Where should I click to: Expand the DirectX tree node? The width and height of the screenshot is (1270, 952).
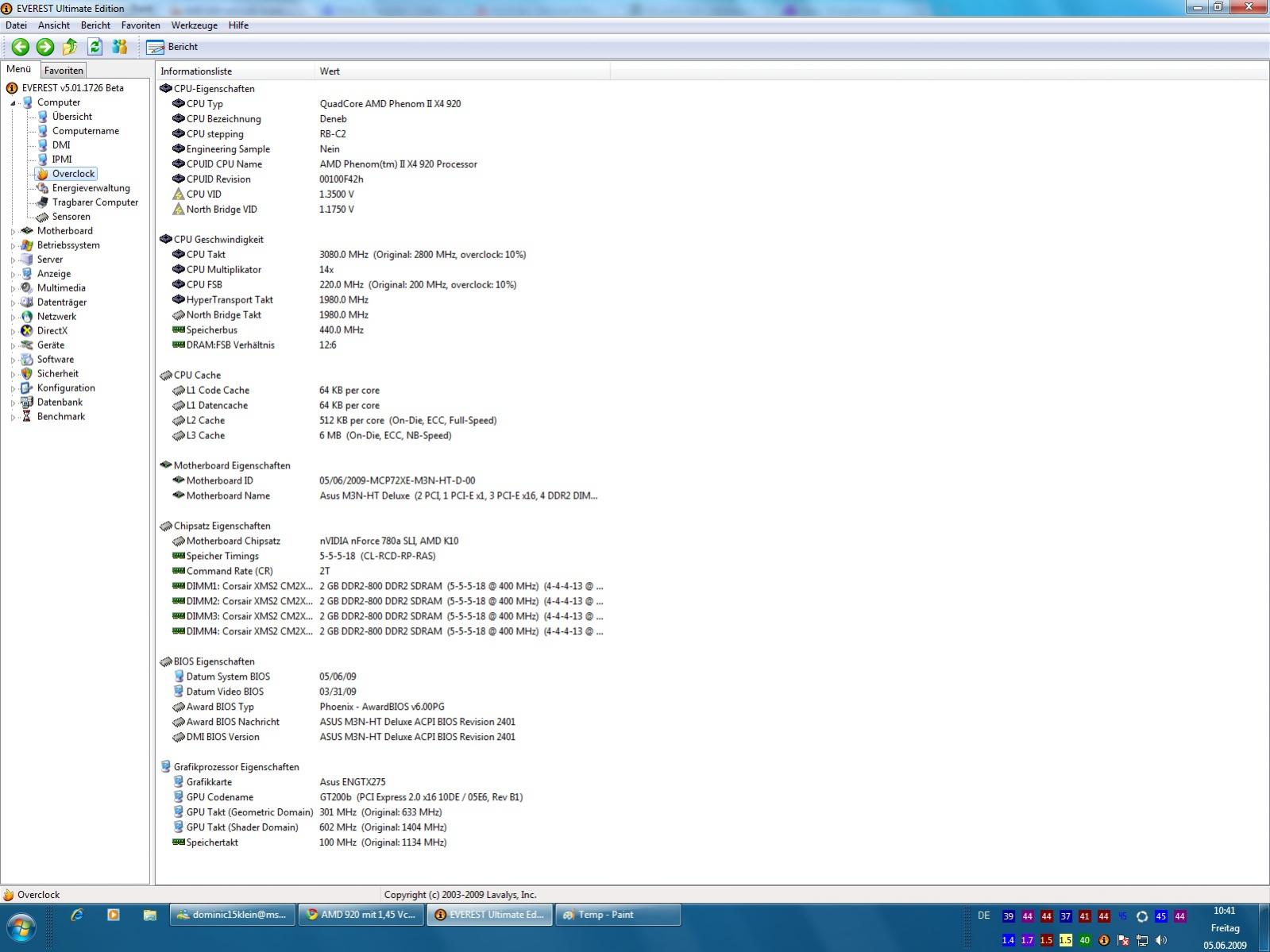coord(13,331)
